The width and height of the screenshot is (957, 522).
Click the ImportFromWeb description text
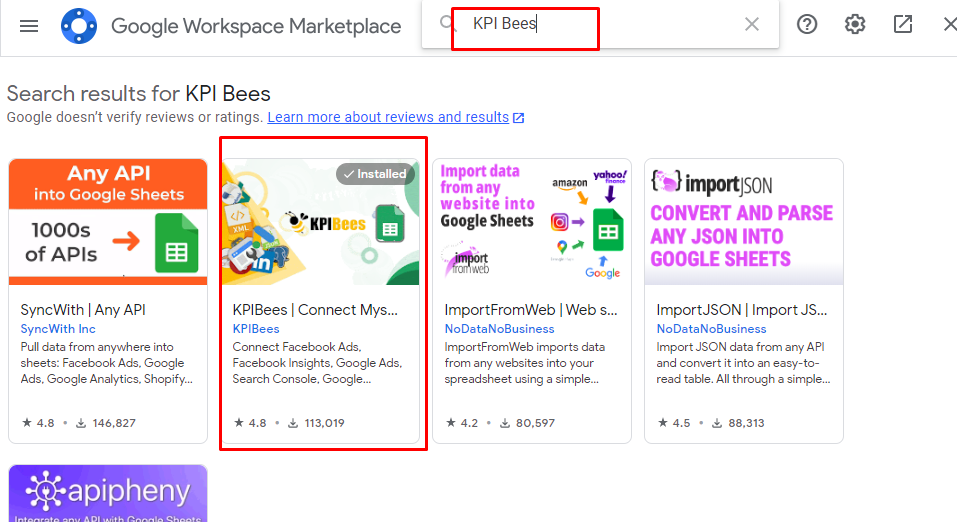pos(525,363)
